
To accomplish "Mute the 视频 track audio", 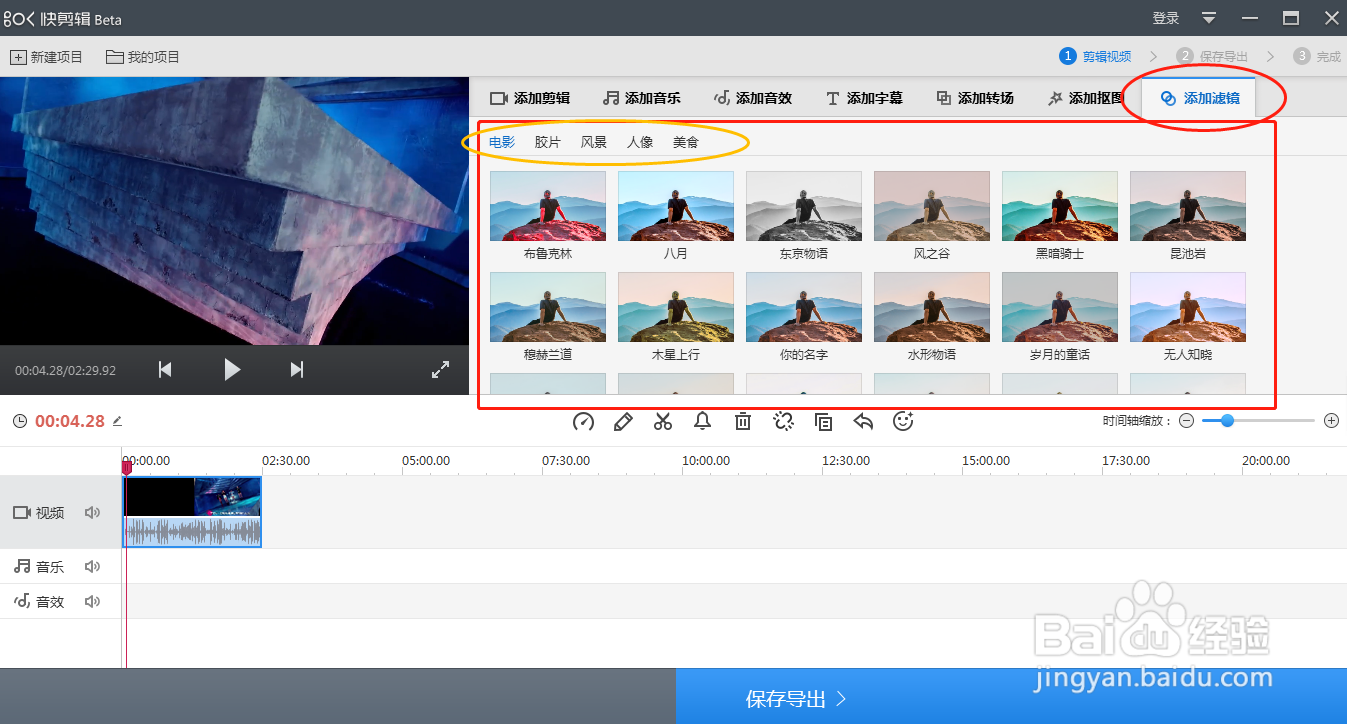I will point(91,512).
